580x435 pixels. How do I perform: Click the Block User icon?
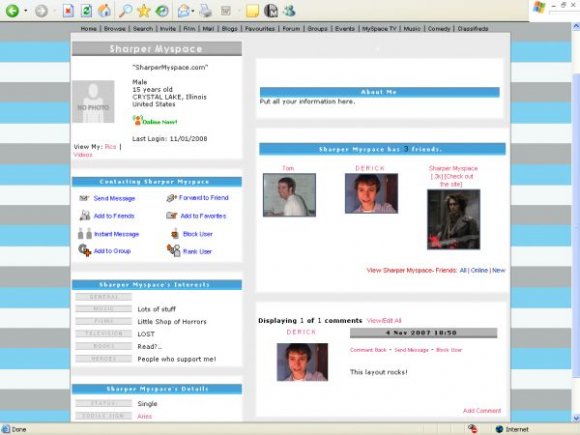tap(175, 234)
